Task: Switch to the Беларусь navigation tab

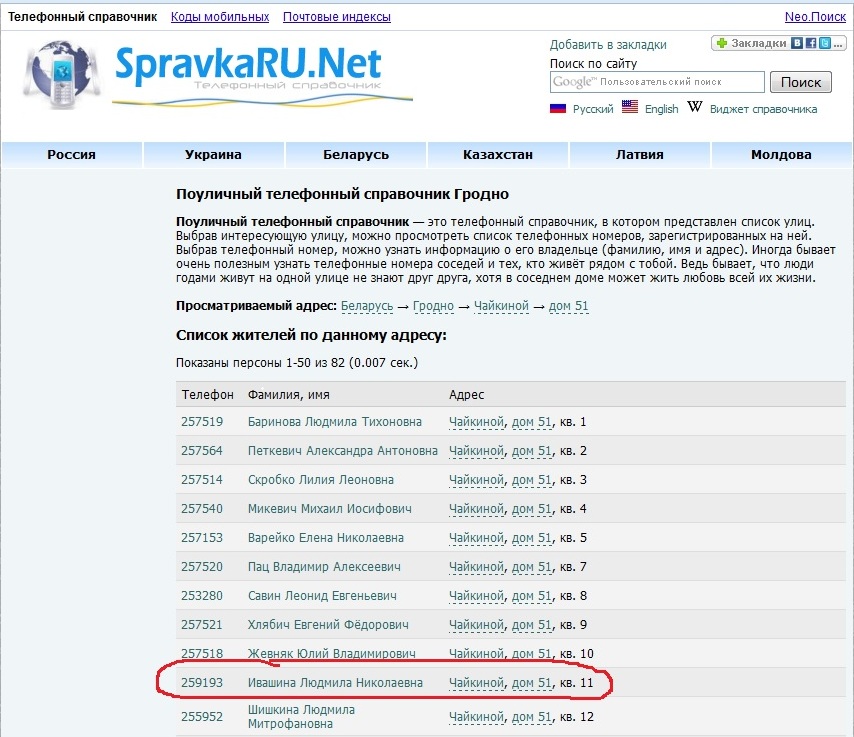Action: coord(355,155)
